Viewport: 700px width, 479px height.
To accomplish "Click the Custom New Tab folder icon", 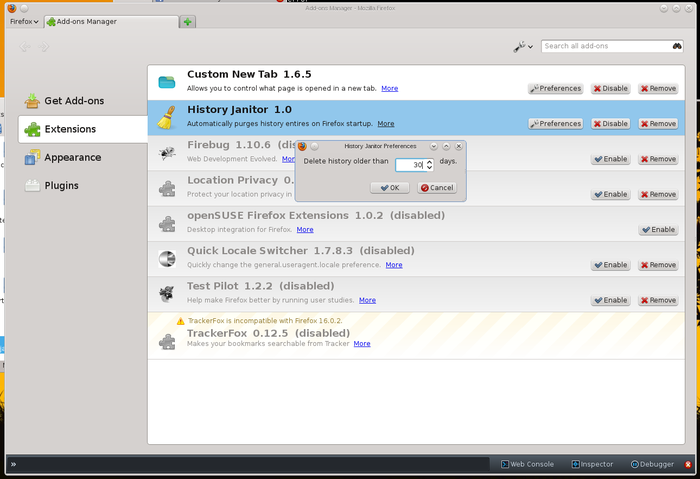I will (x=167, y=82).
